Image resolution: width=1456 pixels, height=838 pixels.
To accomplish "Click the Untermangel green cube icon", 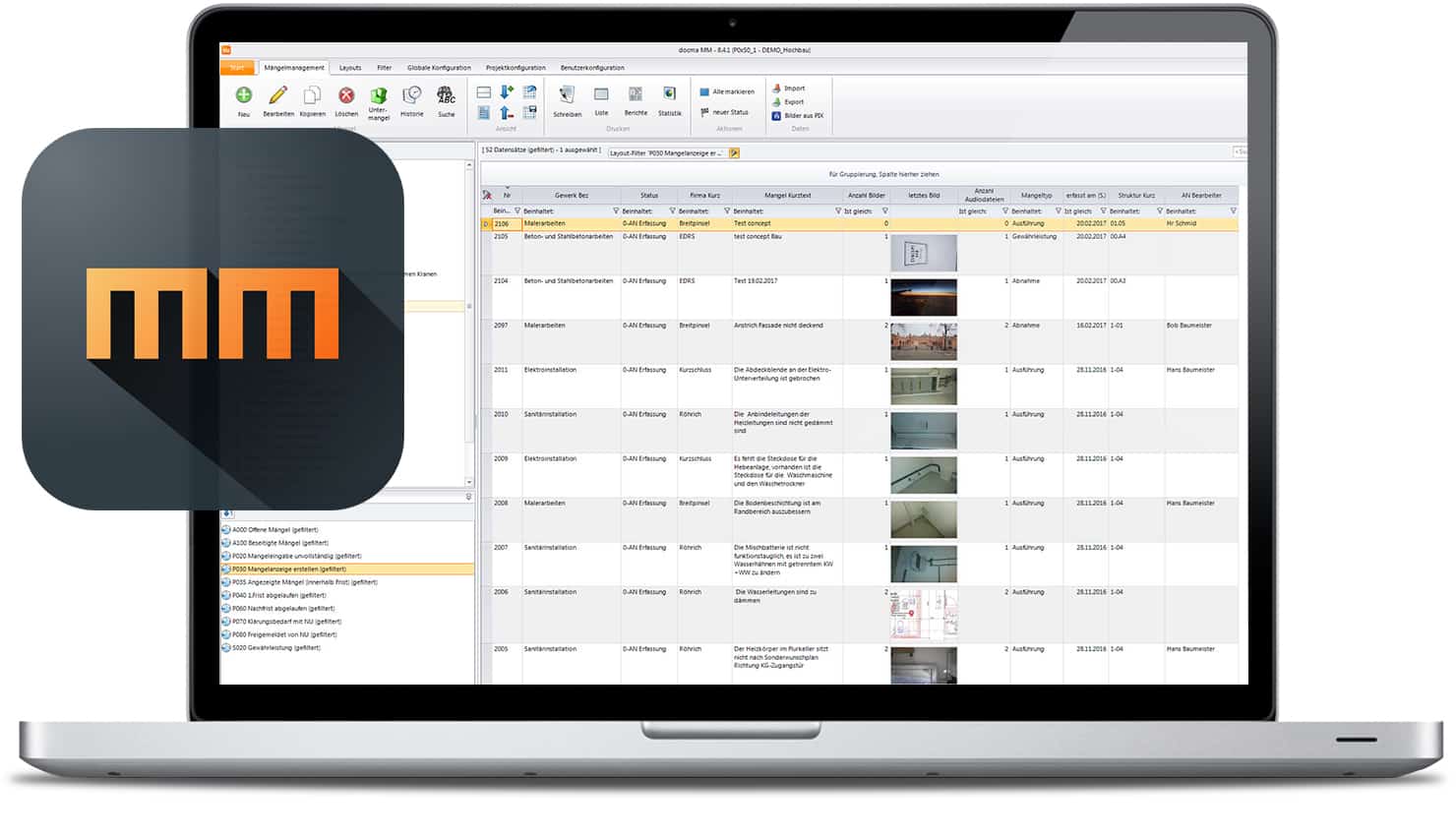I will pos(378,95).
